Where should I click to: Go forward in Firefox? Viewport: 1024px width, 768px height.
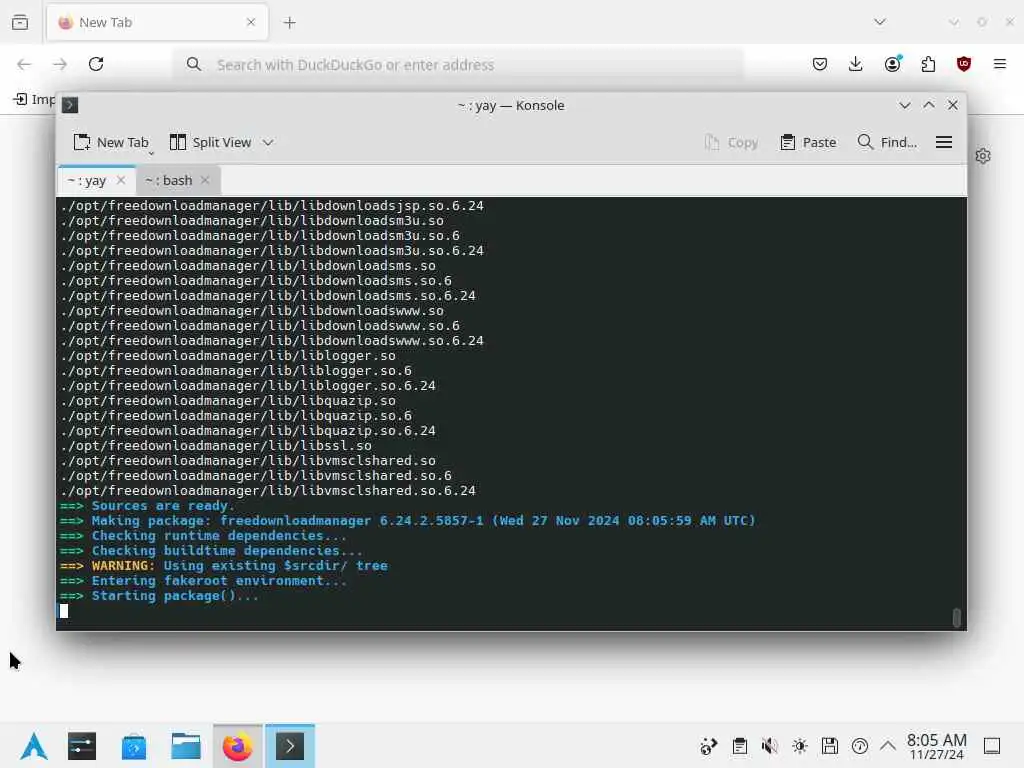pyautogui.click(x=60, y=64)
